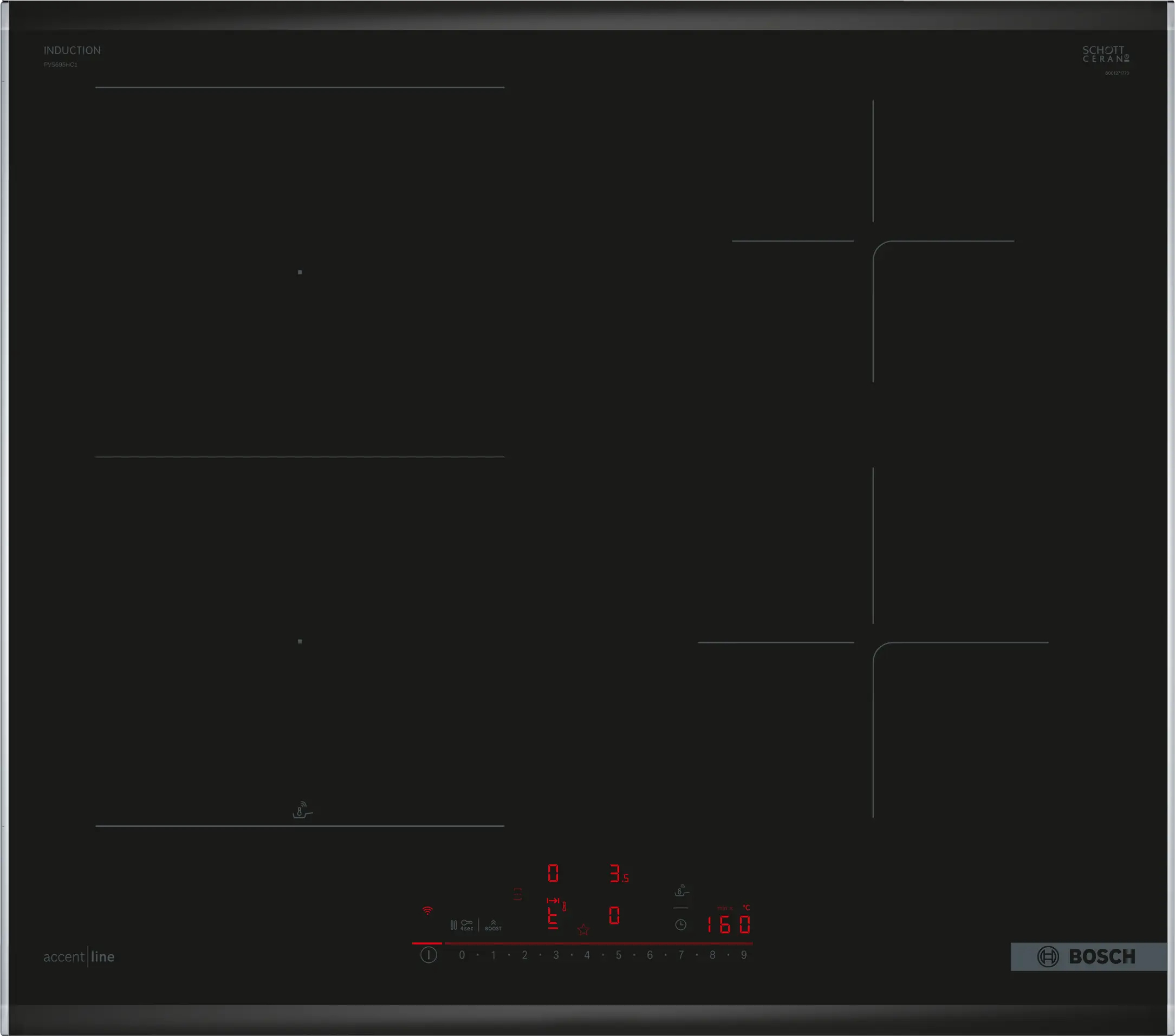Tap the 160 temperature timer display
The width and height of the screenshot is (1175, 1036).
[x=728, y=924]
